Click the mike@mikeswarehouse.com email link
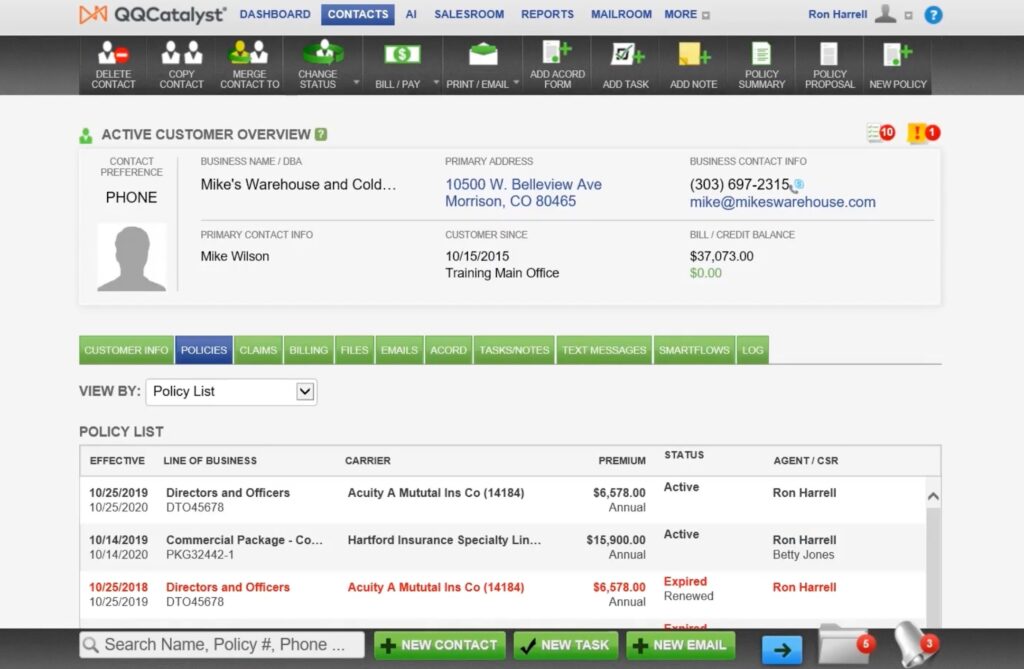 [782, 203]
